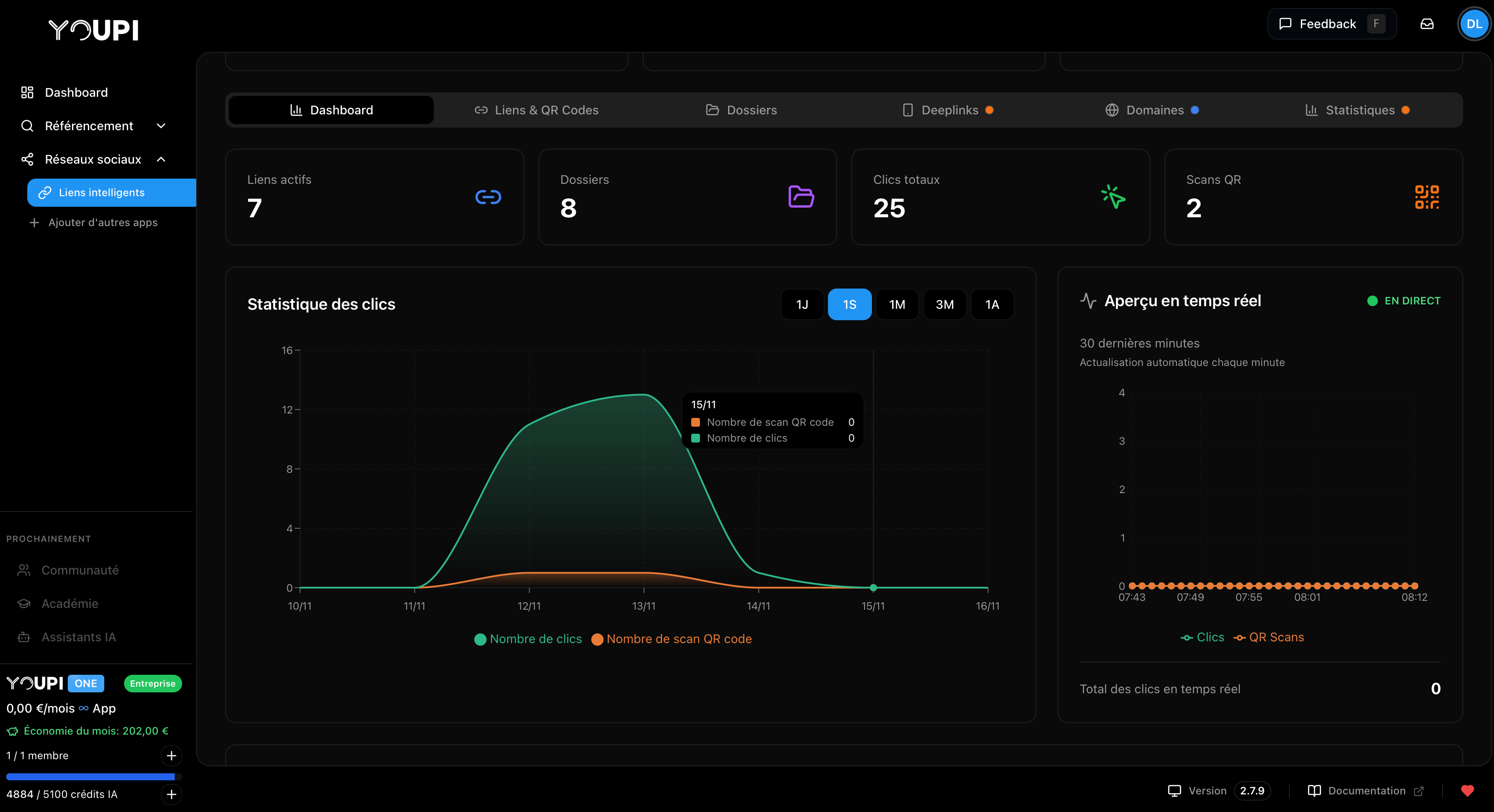Open the inbox notifications icon
This screenshot has height=812, width=1494.
pyautogui.click(x=1427, y=24)
